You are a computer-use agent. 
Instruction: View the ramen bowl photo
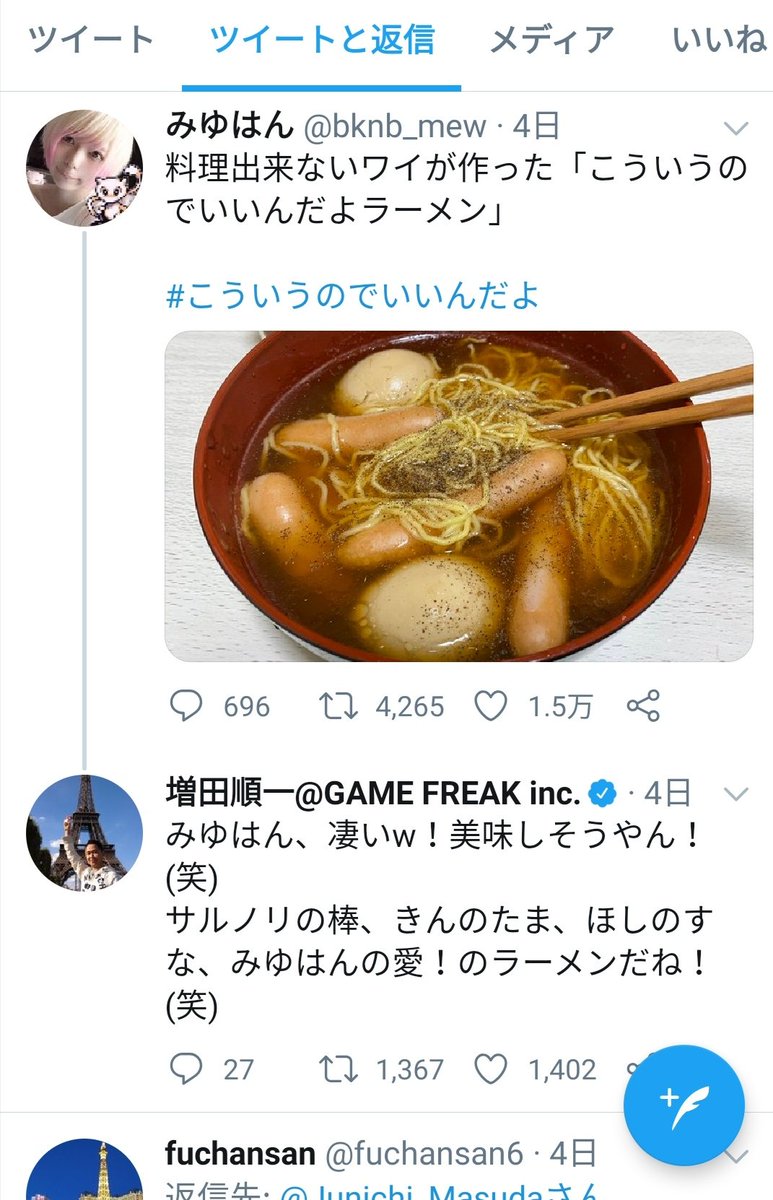[x=458, y=496]
